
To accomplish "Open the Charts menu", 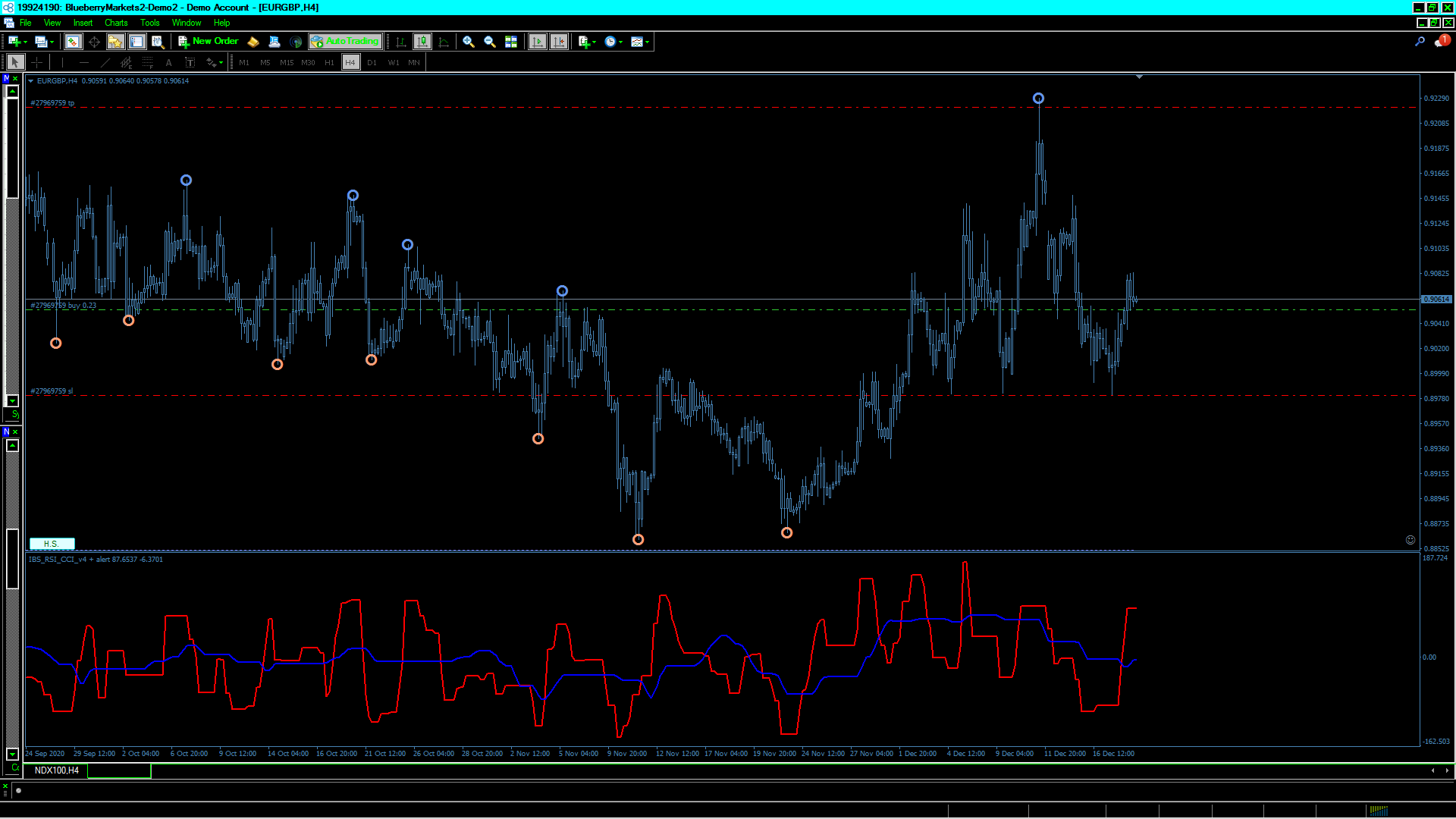I will [x=116, y=23].
